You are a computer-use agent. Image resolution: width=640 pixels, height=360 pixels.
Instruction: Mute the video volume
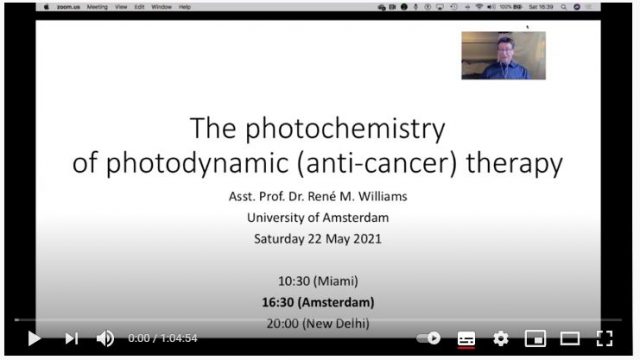tap(105, 338)
